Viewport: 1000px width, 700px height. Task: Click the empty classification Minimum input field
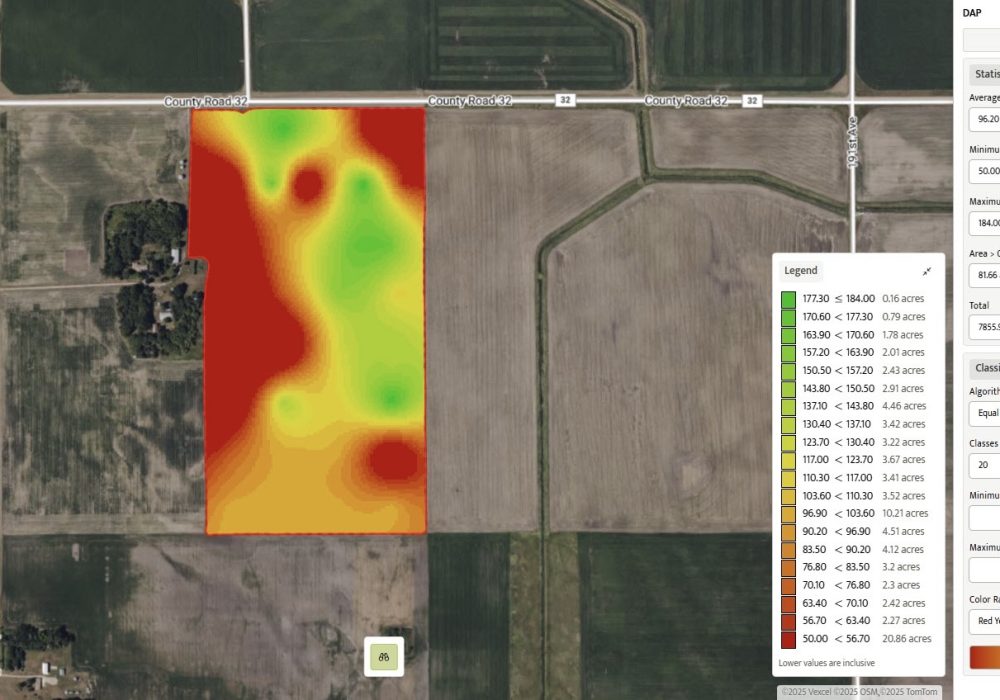coord(983,518)
